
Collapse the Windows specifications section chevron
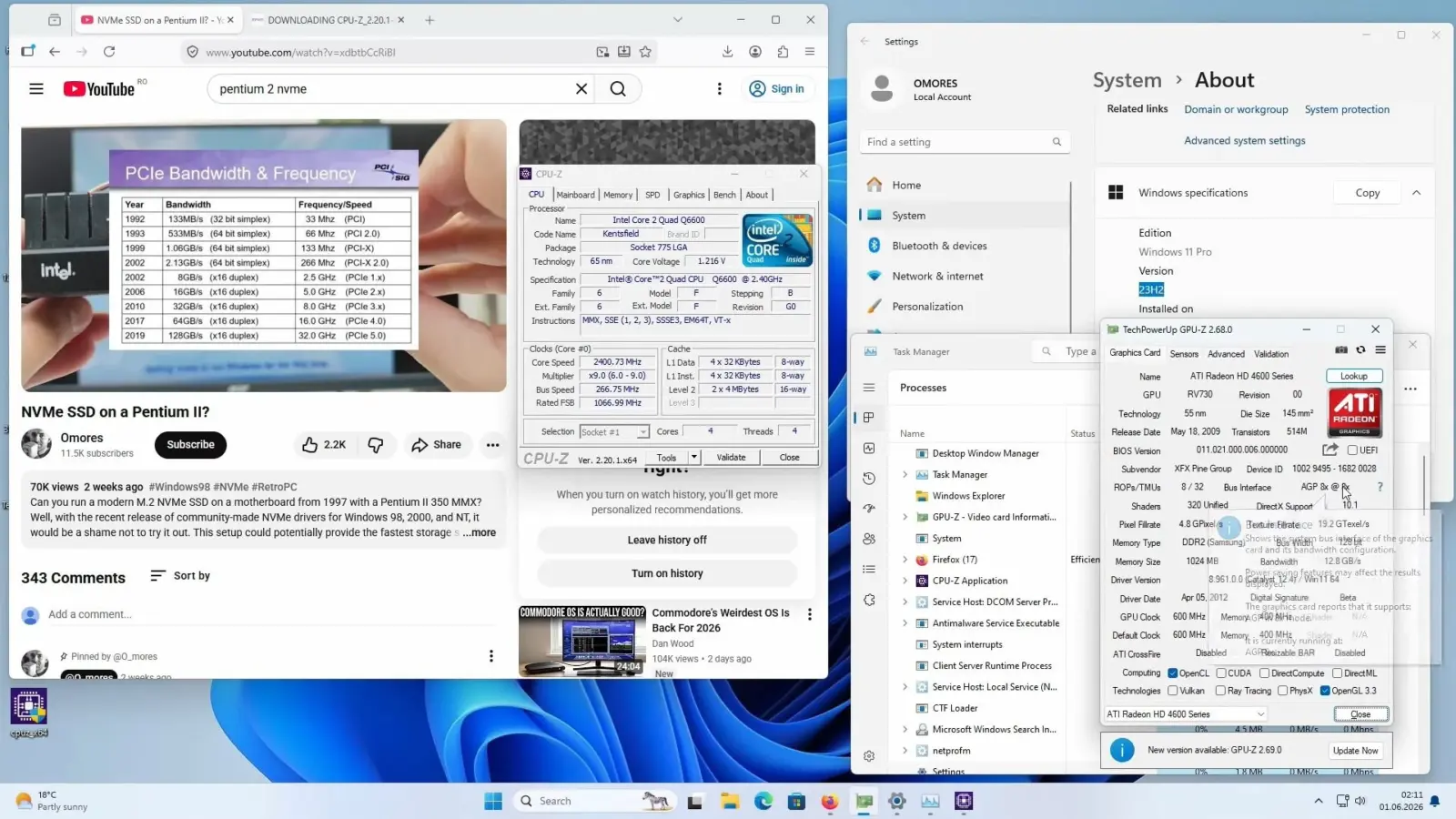click(x=1416, y=193)
